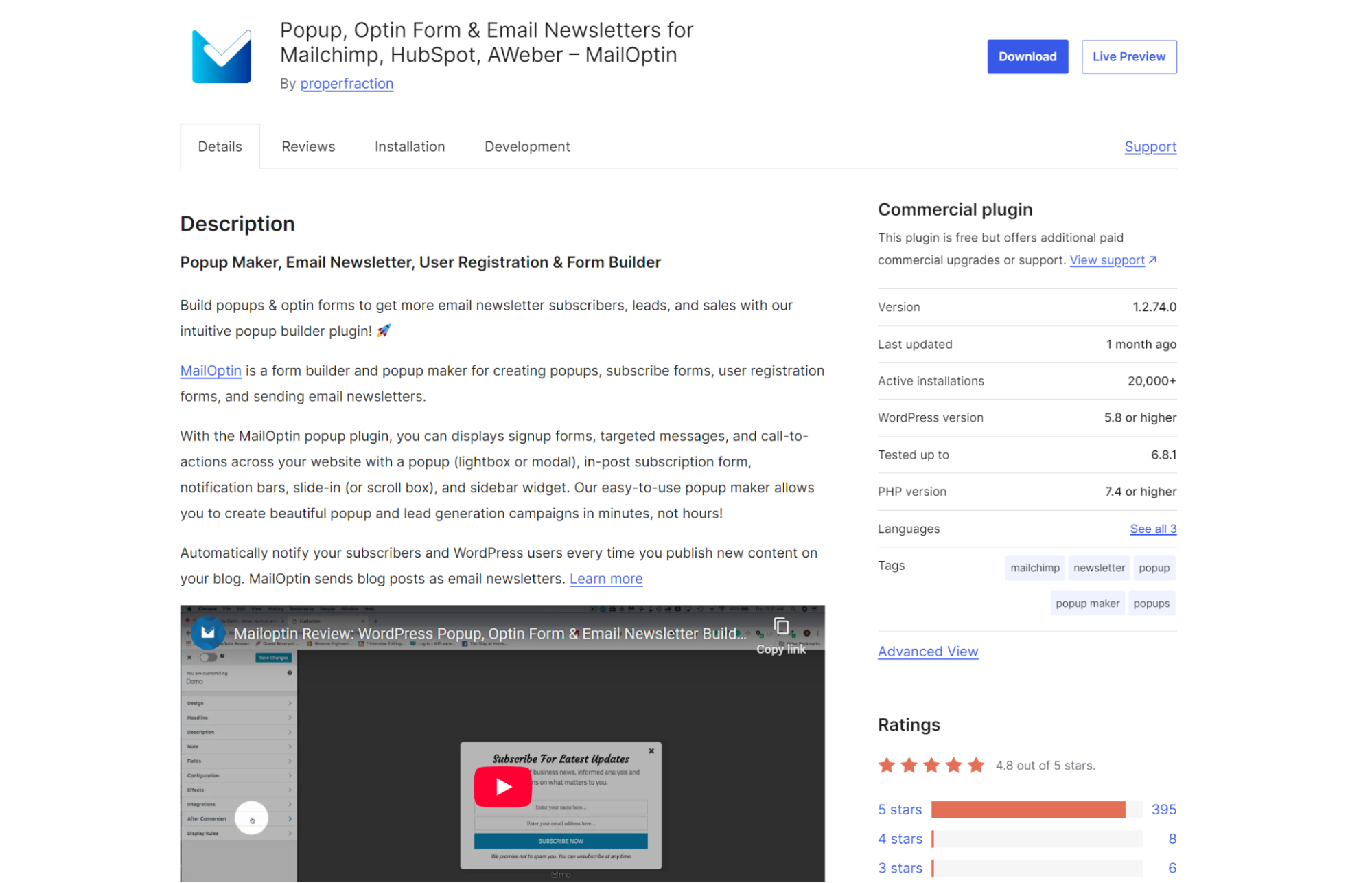The width and height of the screenshot is (1372, 883).
Task: Click the fifth rating star icon
Action: 976,765
